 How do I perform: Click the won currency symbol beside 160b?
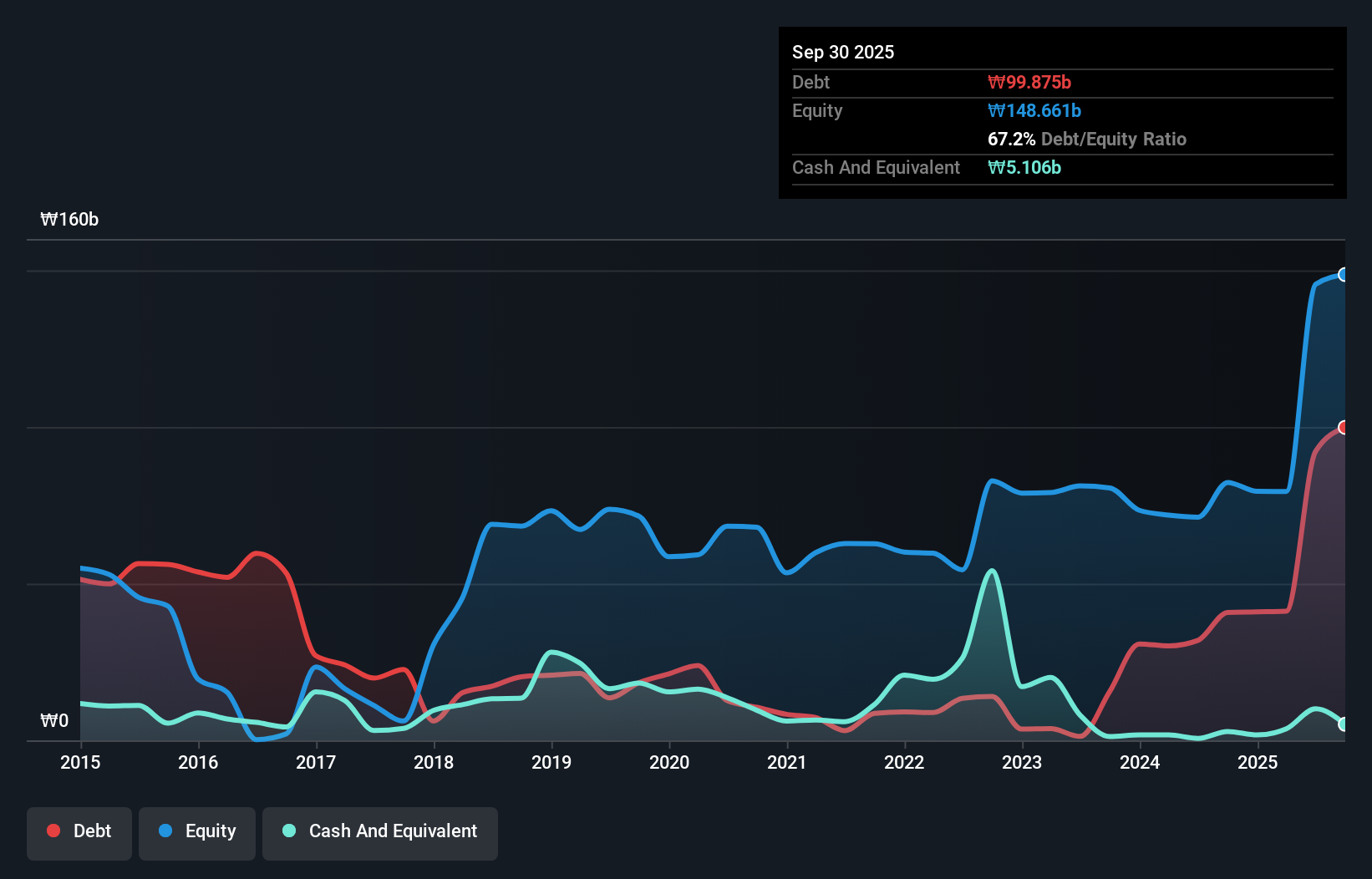coord(49,220)
